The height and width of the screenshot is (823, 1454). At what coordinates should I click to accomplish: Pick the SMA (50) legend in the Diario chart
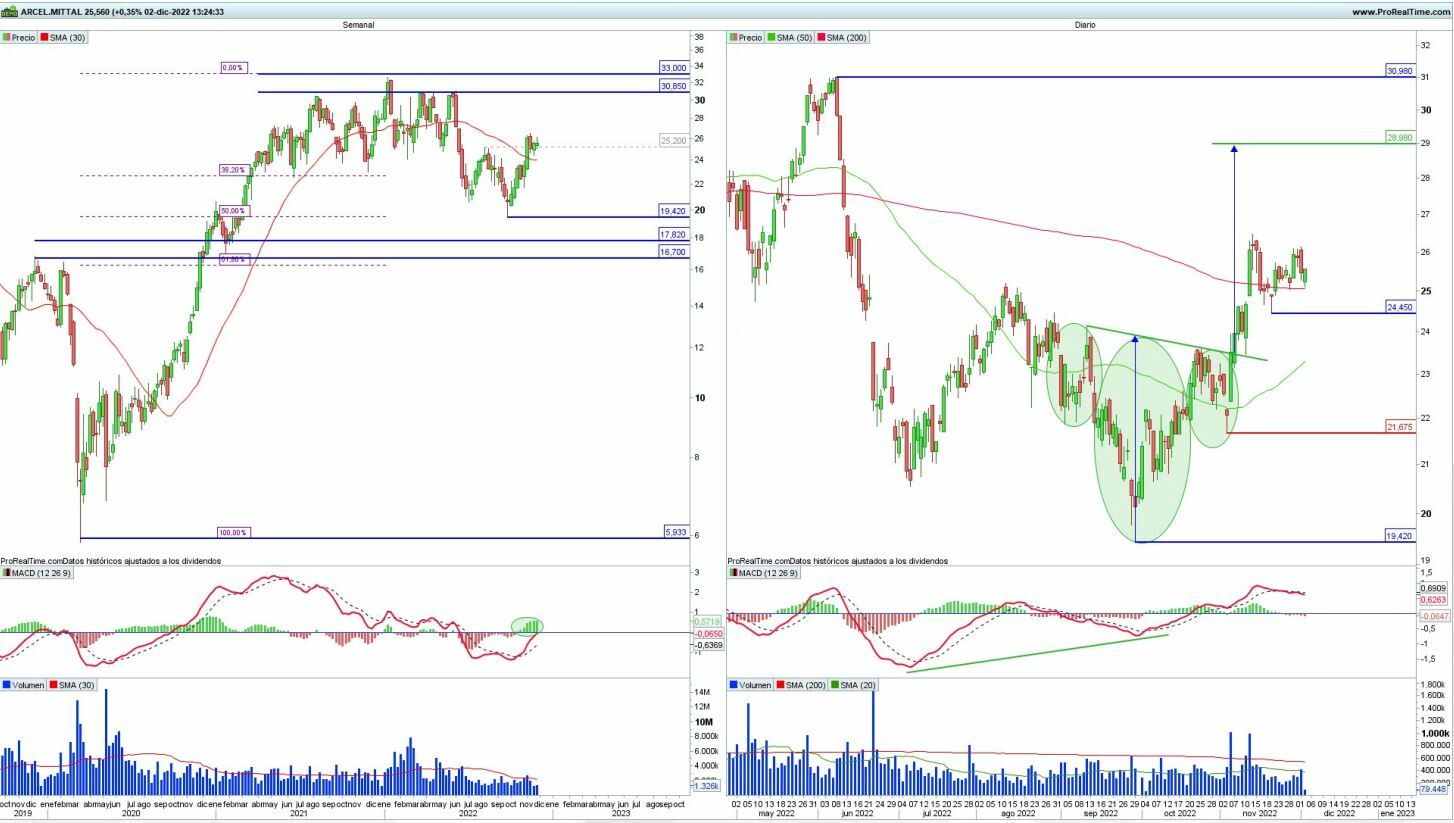[791, 37]
